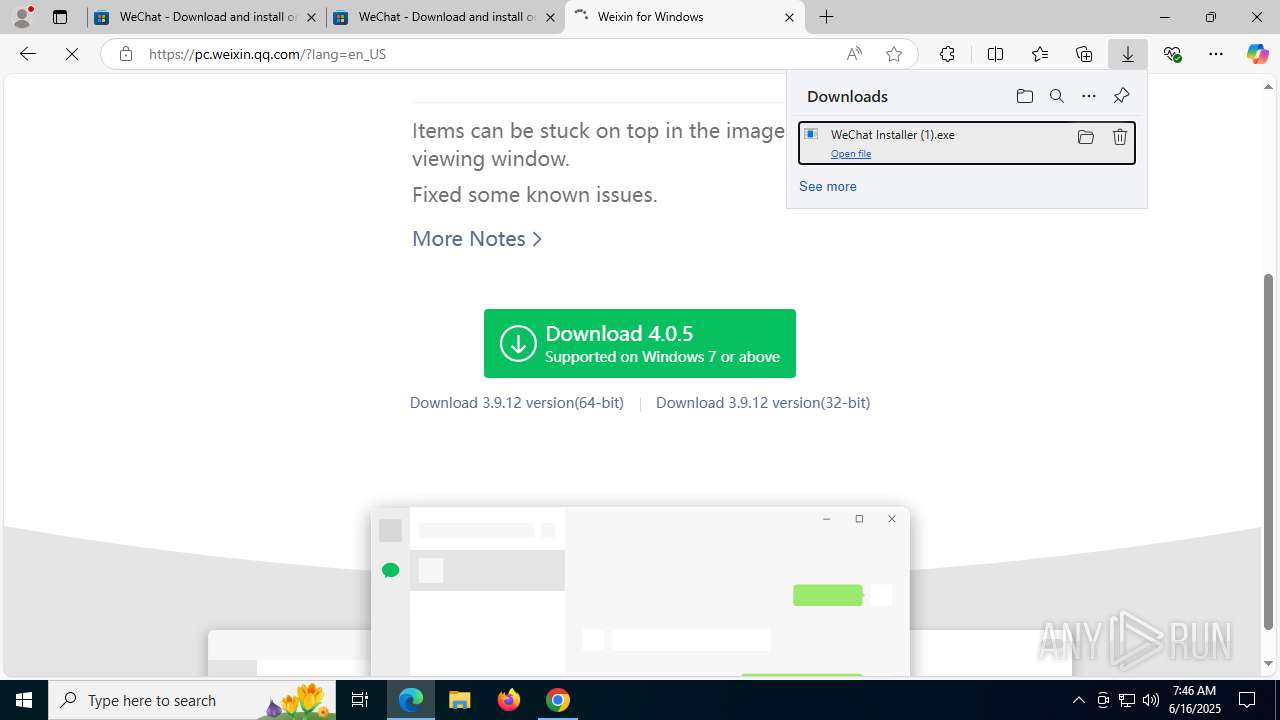Viewport: 1280px width, 720px height.
Task: Open the Favorites list
Action: pos(1040,54)
